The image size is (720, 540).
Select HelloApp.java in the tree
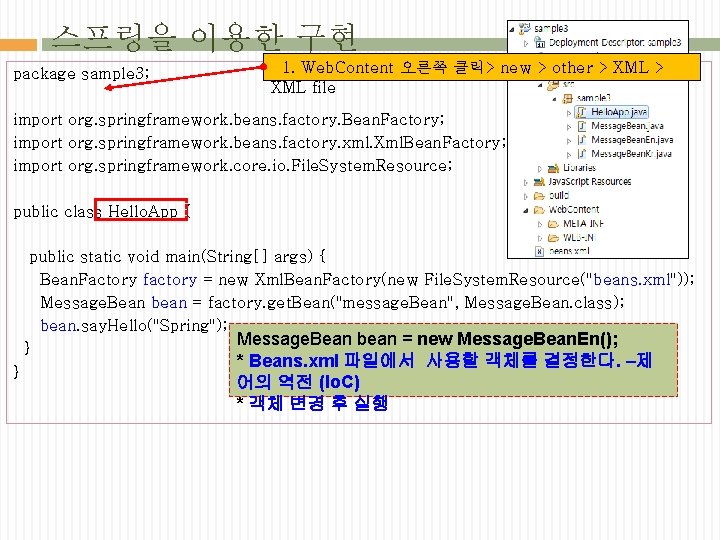(619, 112)
